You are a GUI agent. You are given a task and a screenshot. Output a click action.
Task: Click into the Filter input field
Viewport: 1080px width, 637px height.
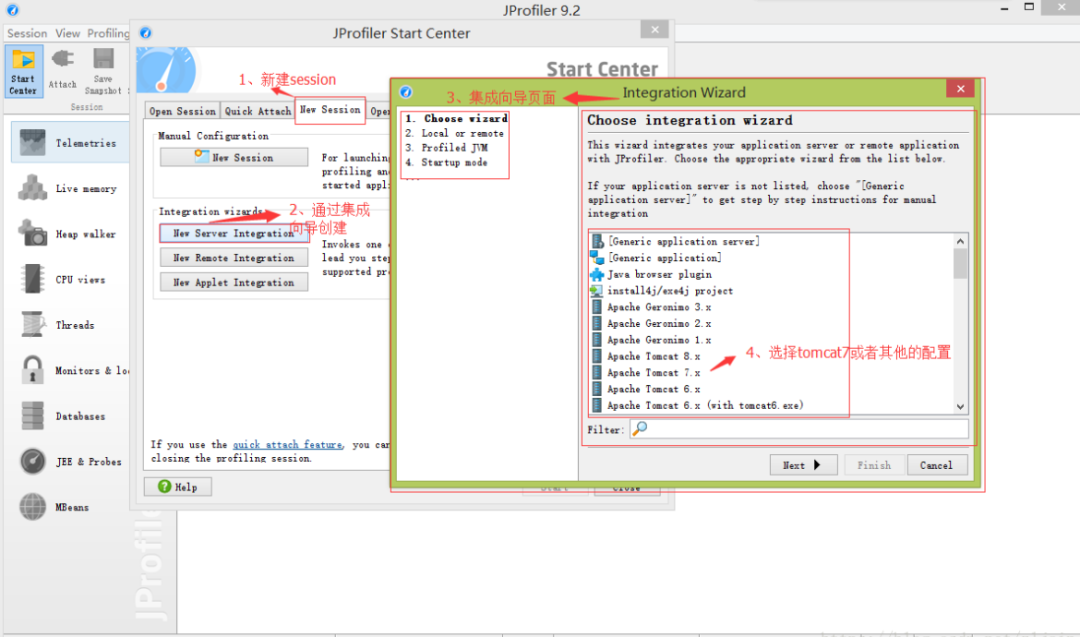coord(799,429)
